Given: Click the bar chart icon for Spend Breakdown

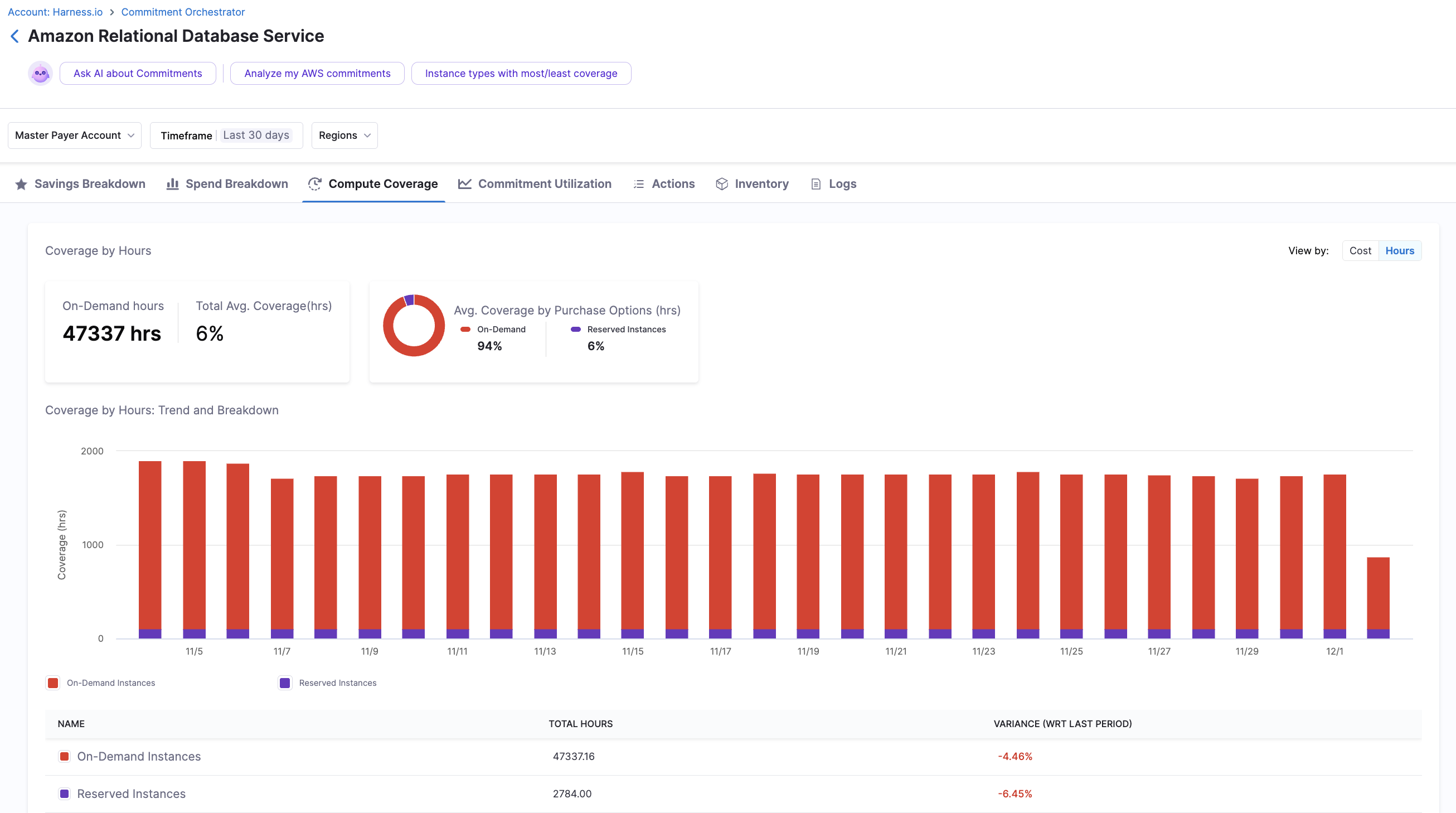Looking at the screenshot, I should coord(172,185).
